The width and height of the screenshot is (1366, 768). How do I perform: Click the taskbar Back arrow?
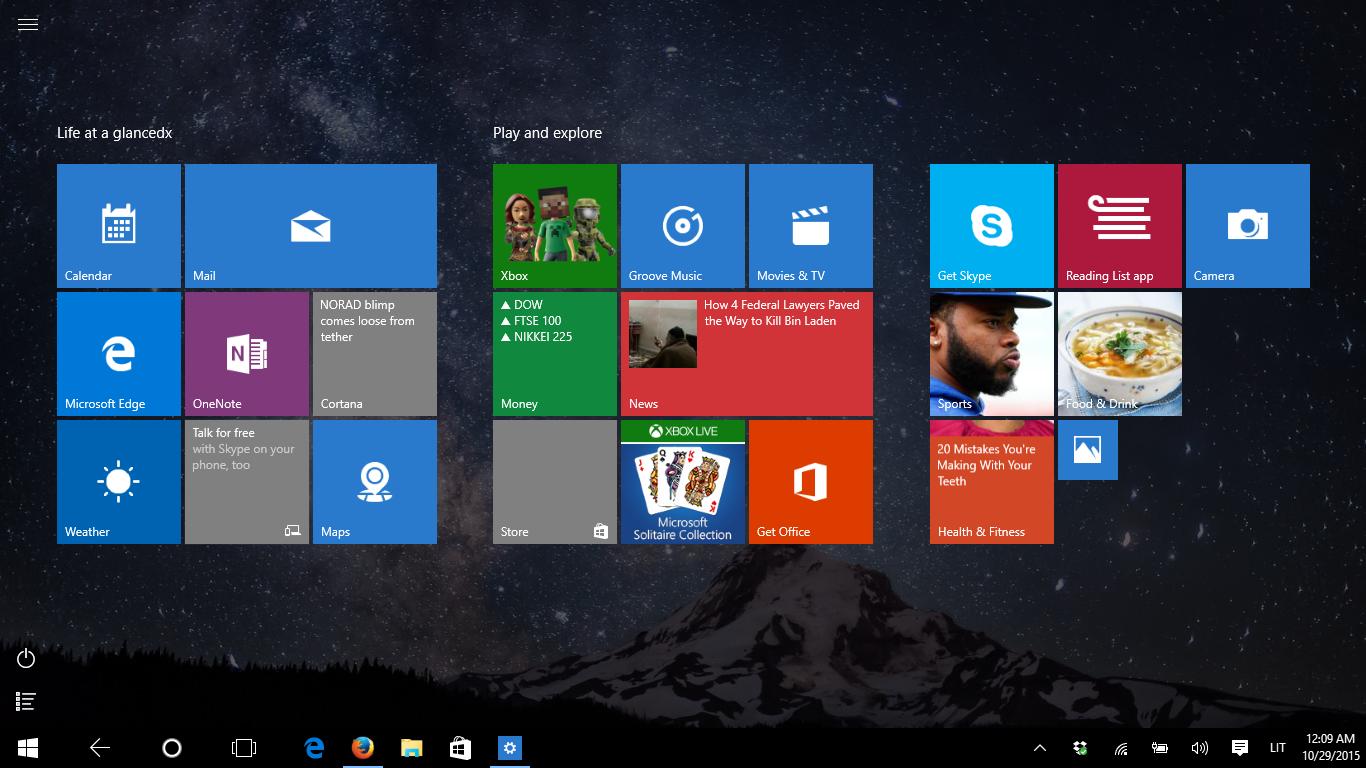(x=100, y=748)
